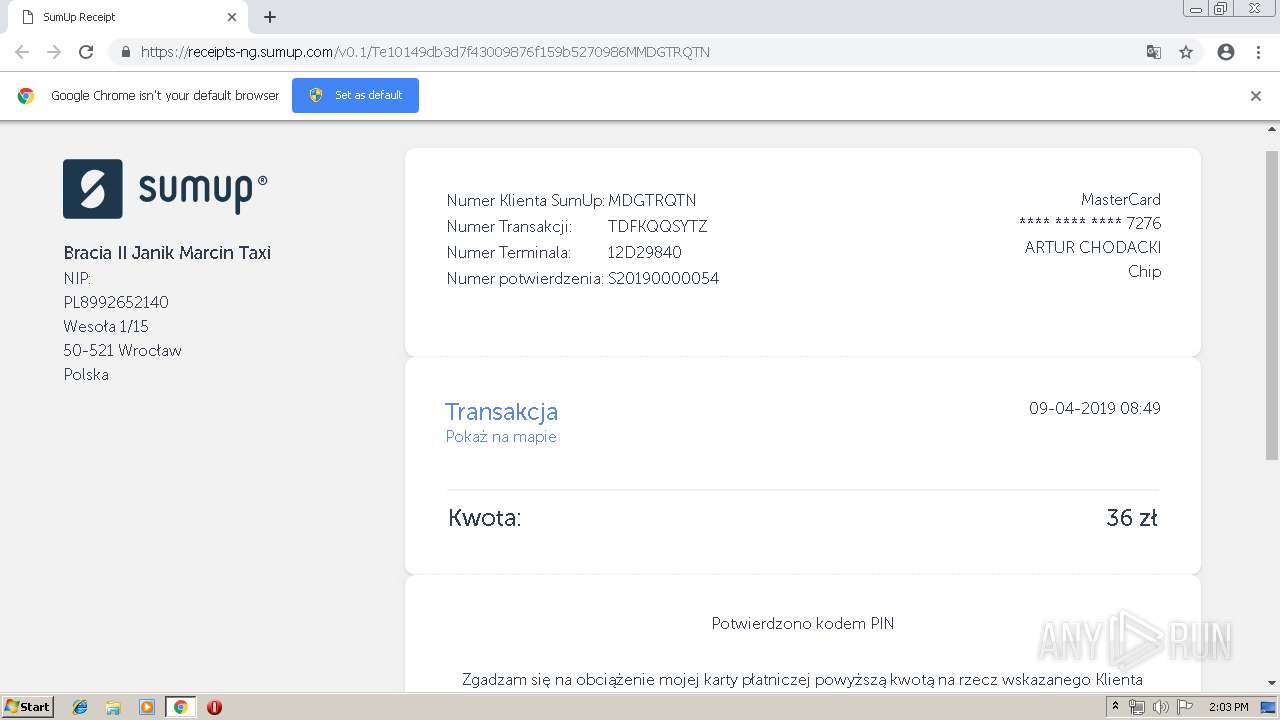This screenshot has height=720, width=1280.
Task: Click the red Opera taskbar icon
Action: [214, 707]
